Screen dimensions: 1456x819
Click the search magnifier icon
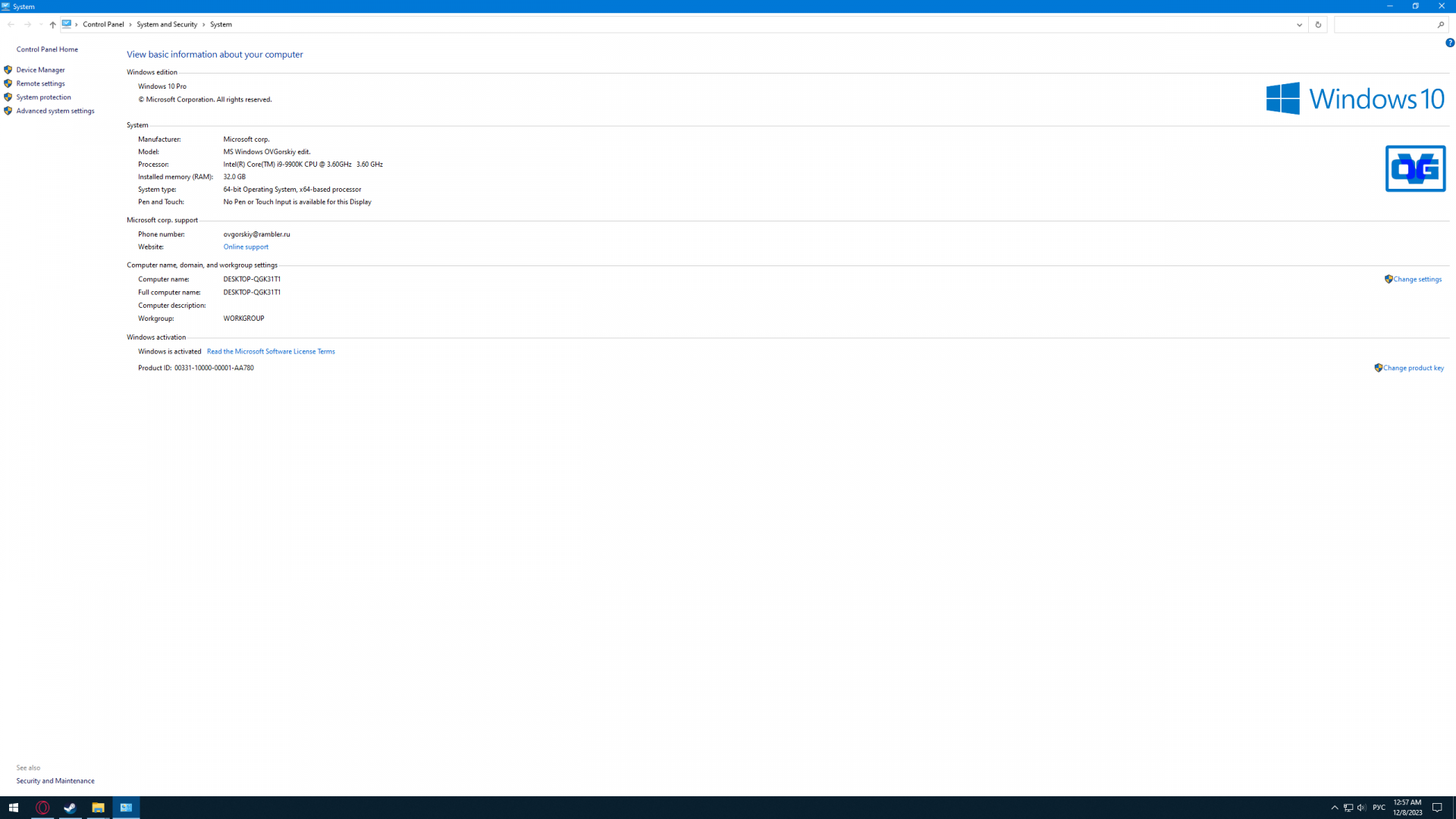coord(1441,24)
